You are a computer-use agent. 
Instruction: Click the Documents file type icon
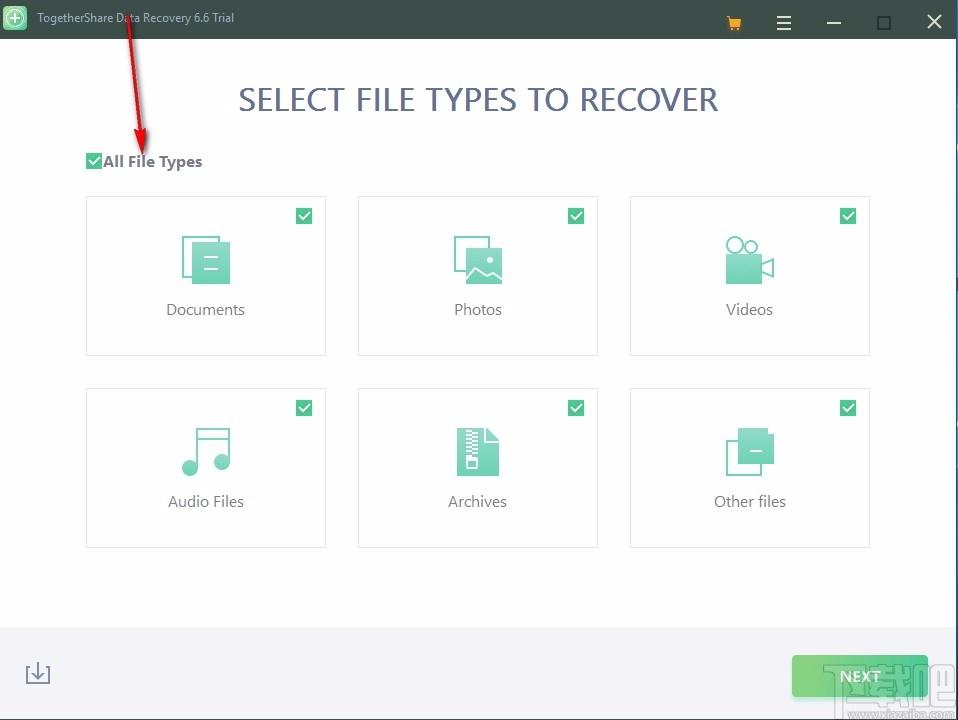point(206,260)
